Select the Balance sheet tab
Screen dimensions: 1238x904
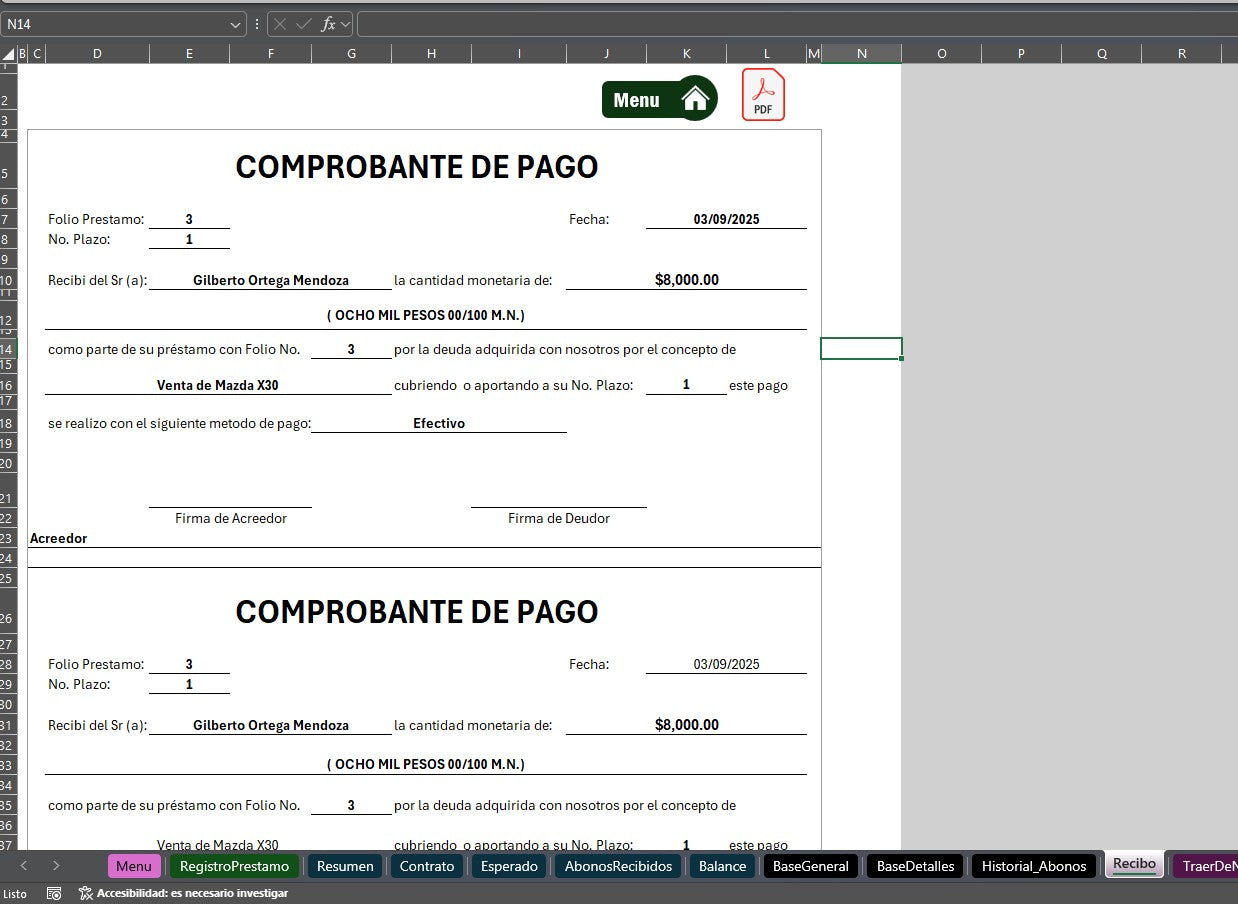point(722,866)
